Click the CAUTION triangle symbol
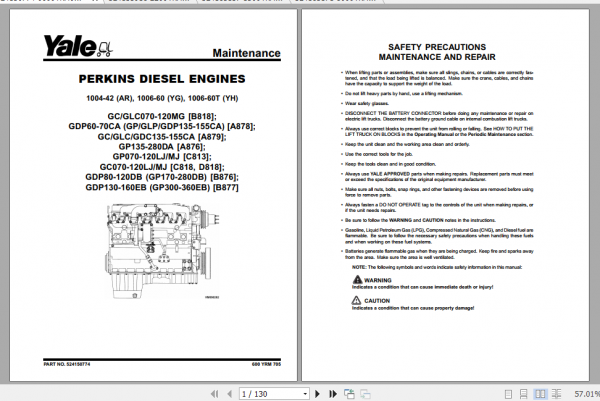The image size is (600, 401). 356,300
